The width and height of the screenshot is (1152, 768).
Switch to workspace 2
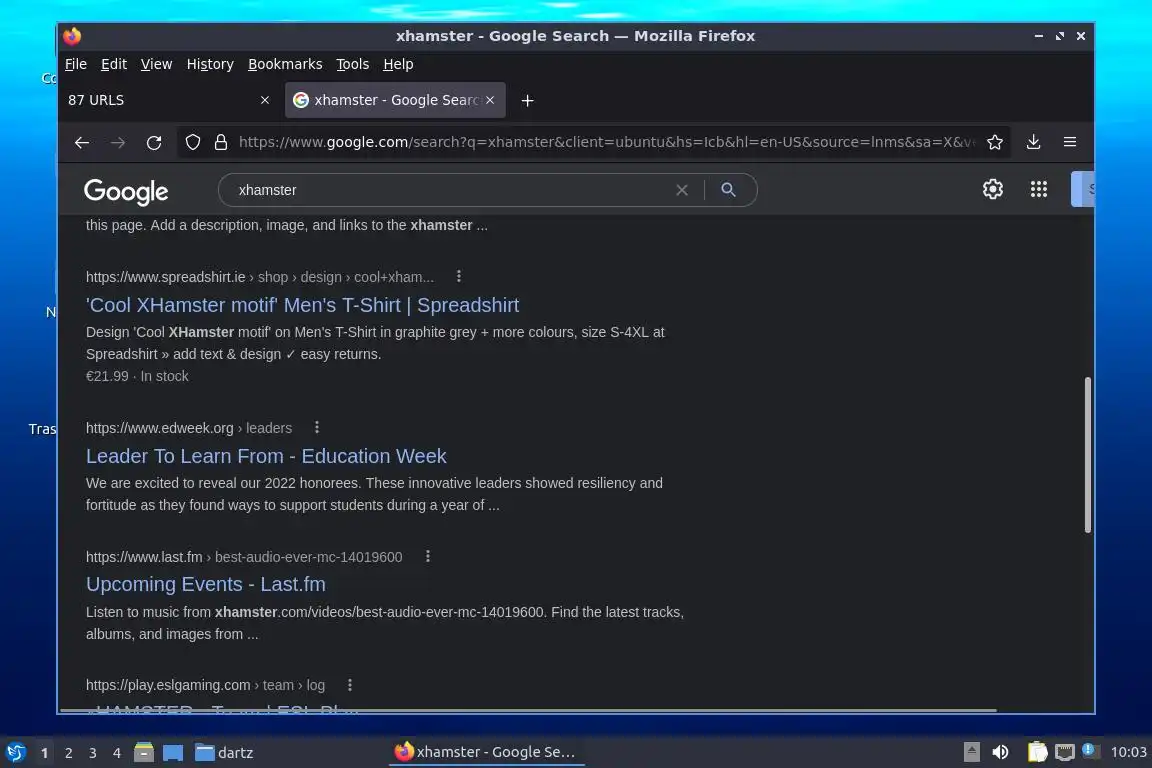[68, 753]
